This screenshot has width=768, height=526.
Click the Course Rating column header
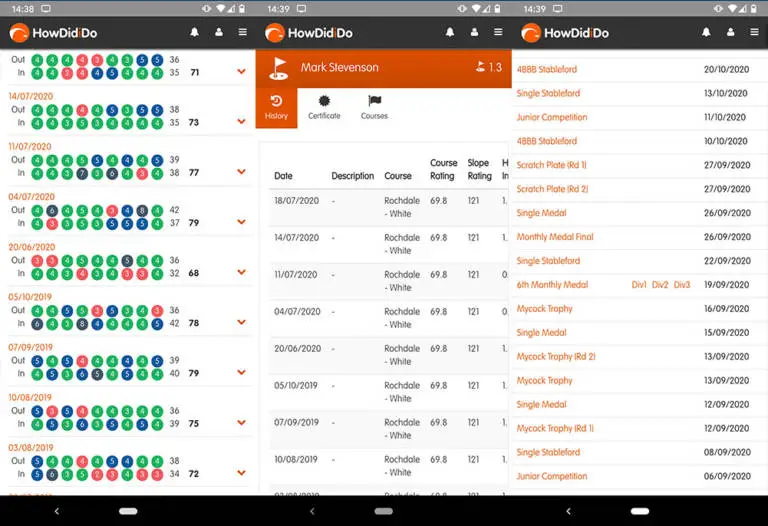tap(443, 169)
